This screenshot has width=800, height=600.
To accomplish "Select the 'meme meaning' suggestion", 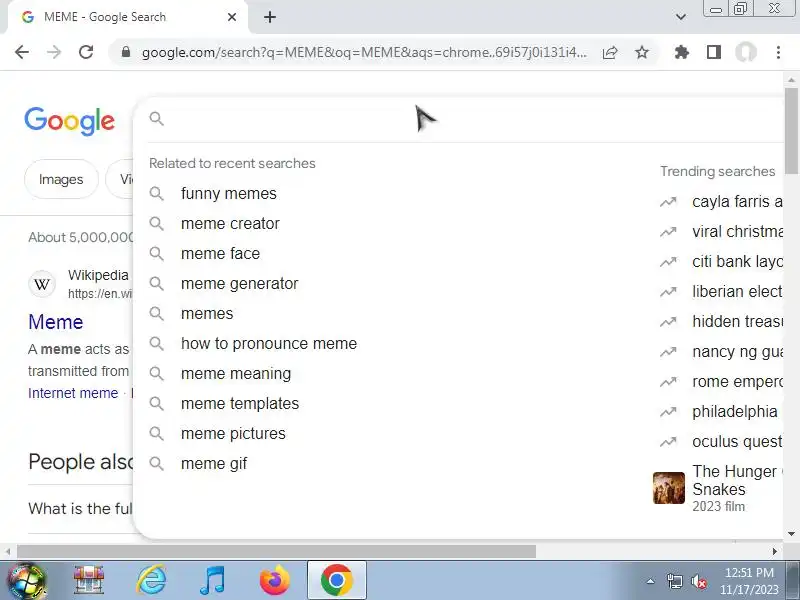I will tap(236, 374).
